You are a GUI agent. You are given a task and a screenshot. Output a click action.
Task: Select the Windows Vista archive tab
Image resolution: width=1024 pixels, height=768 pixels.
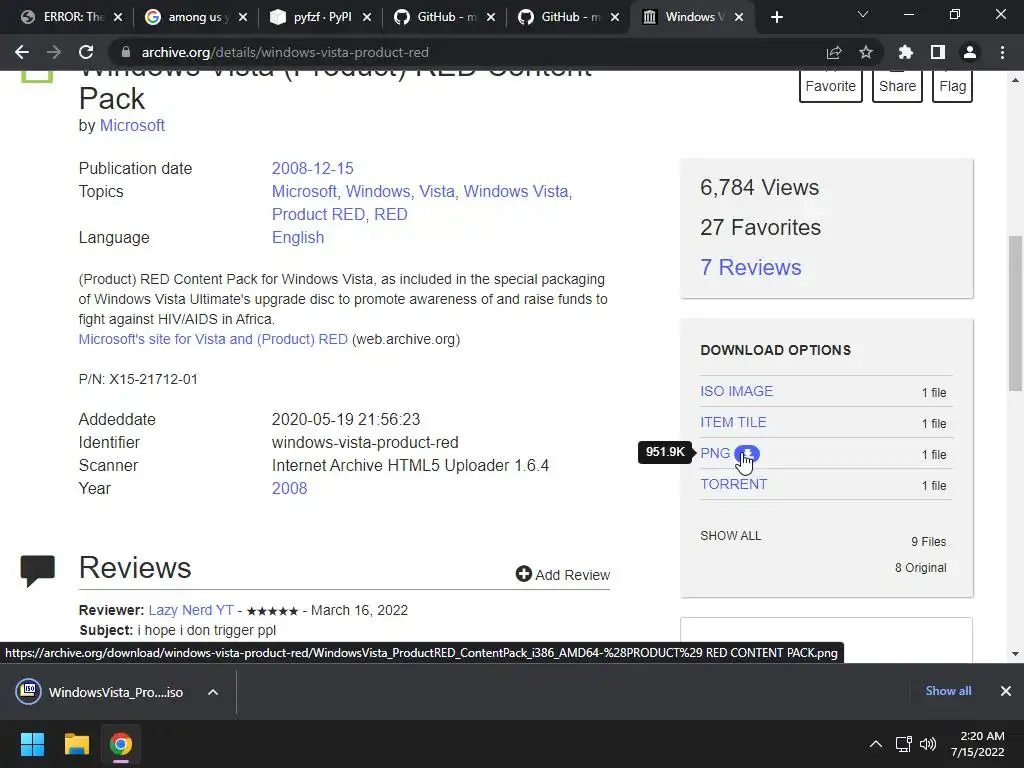[691, 17]
